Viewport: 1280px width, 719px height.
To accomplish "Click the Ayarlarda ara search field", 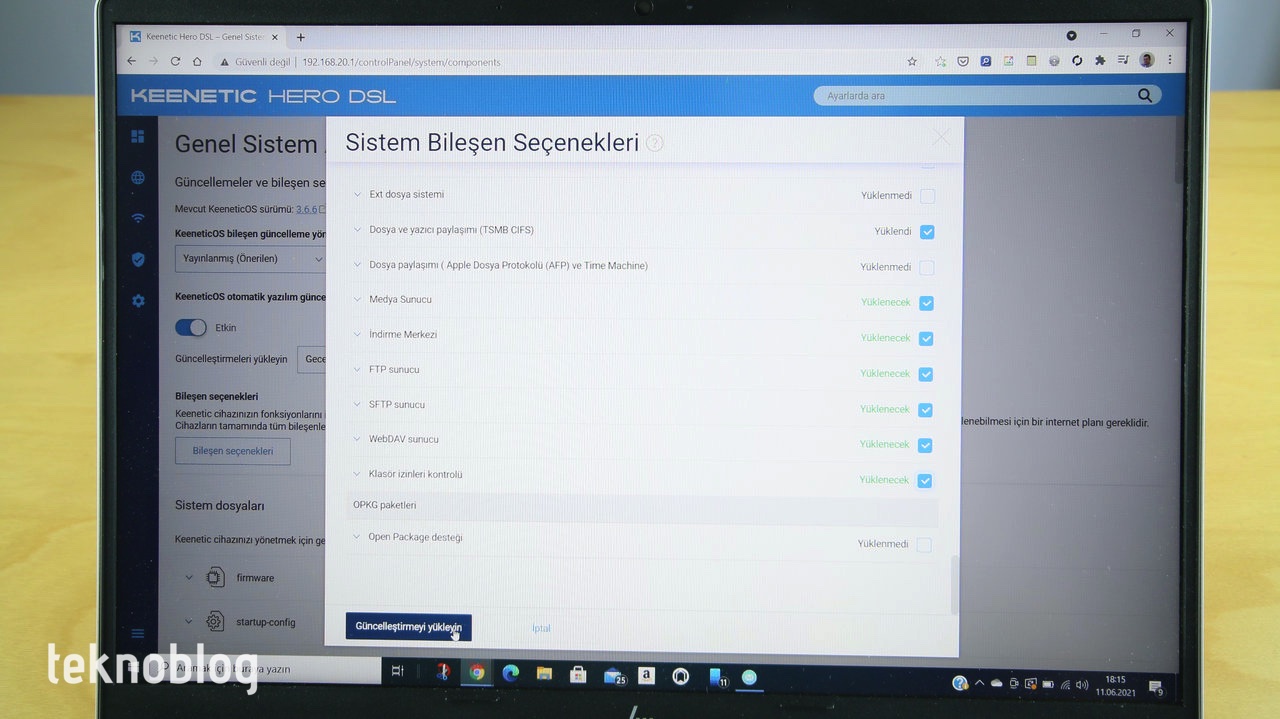I will pos(970,96).
